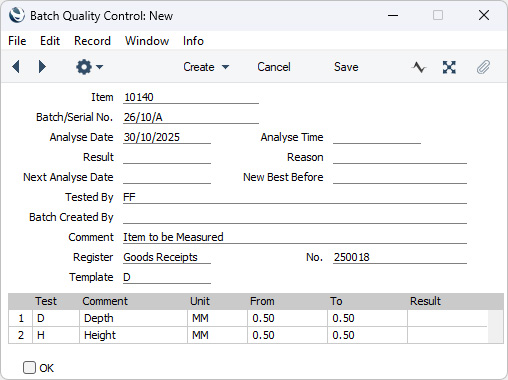This screenshot has height=380, width=508.
Task: Click the header Result input field
Action: (167, 157)
